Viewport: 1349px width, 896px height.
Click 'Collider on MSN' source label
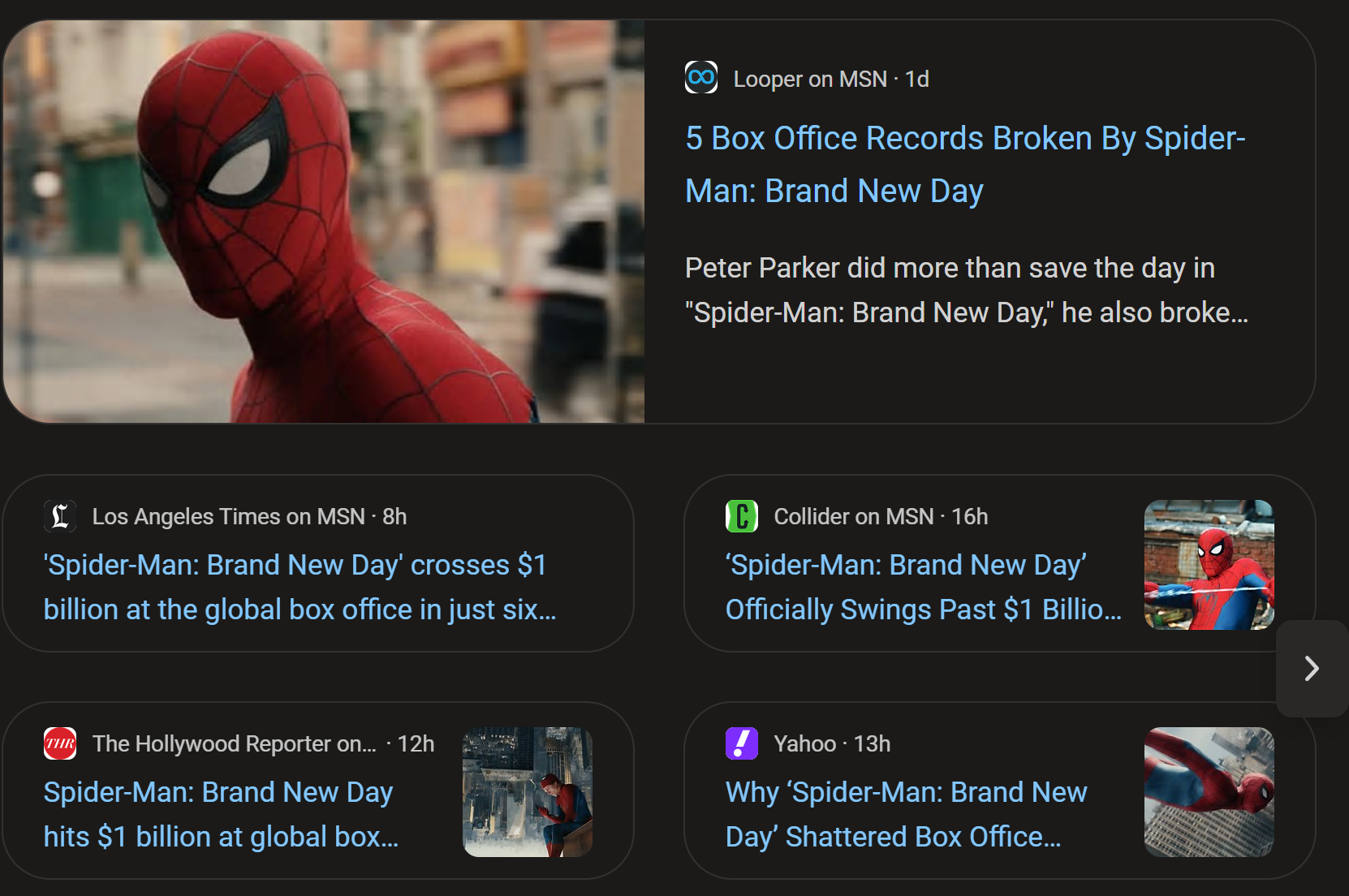pos(853,516)
